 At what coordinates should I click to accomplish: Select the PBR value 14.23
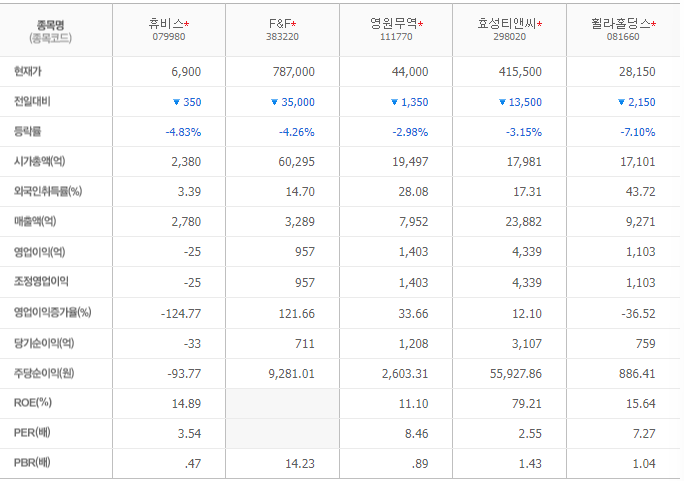coord(300,463)
